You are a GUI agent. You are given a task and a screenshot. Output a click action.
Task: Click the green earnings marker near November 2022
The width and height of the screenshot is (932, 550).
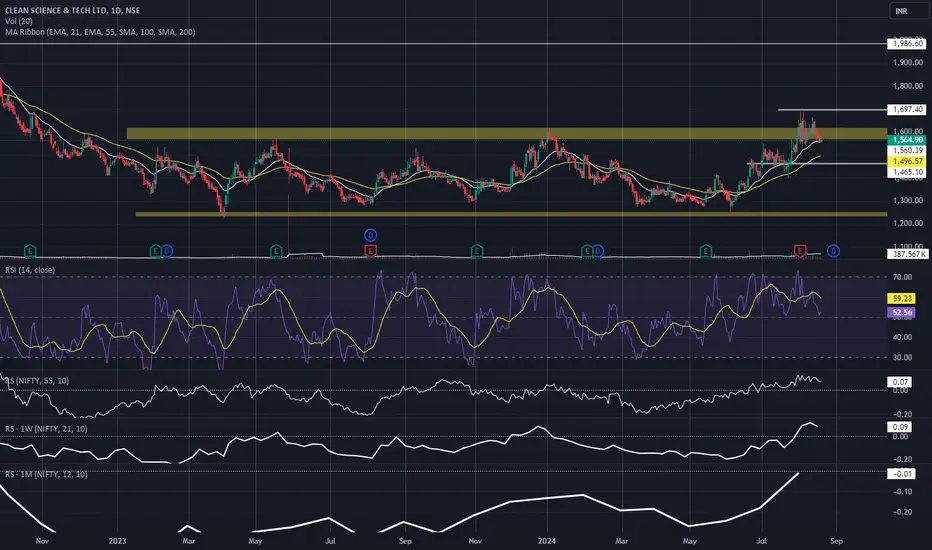[30, 252]
